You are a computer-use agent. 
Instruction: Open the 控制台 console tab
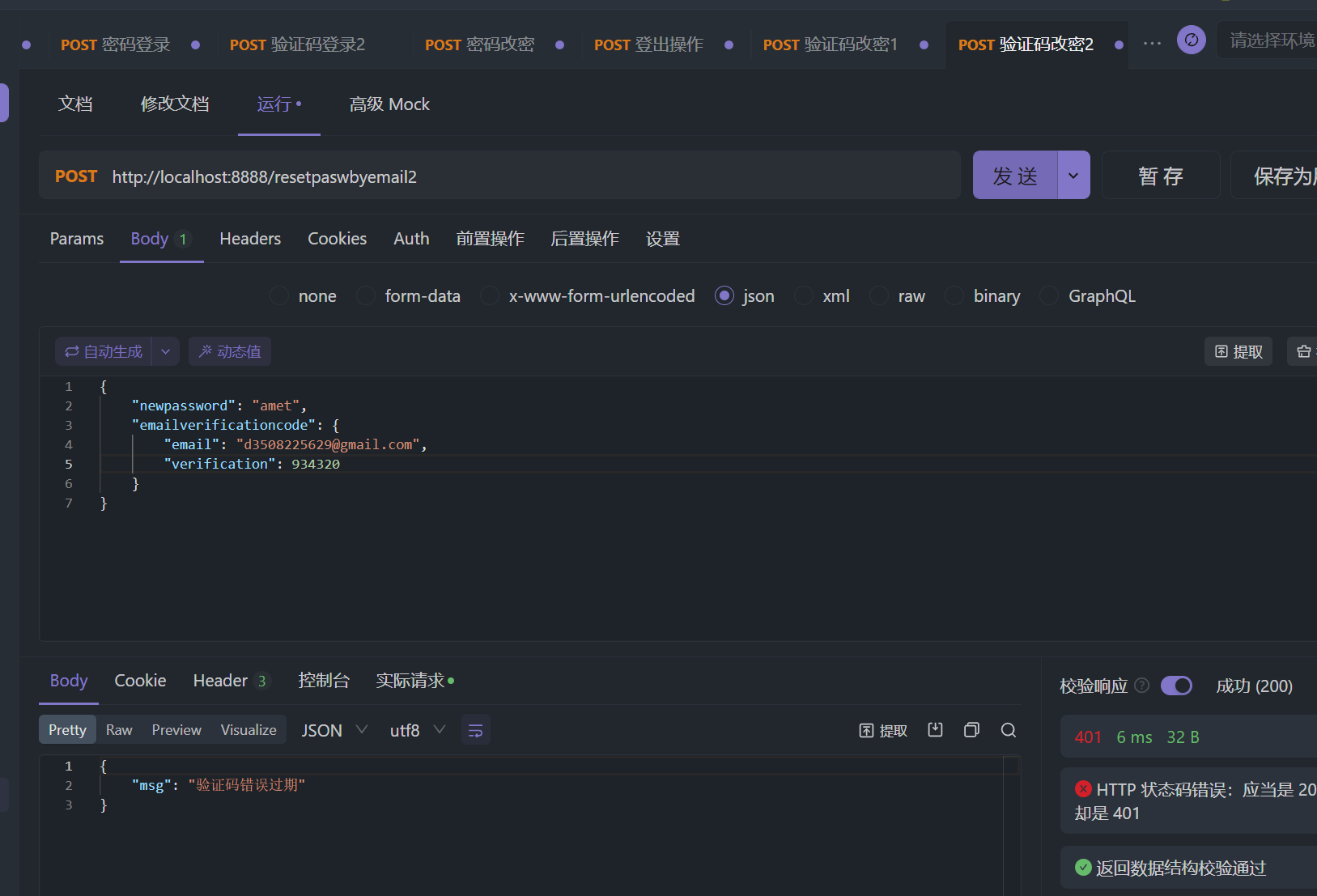click(324, 681)
